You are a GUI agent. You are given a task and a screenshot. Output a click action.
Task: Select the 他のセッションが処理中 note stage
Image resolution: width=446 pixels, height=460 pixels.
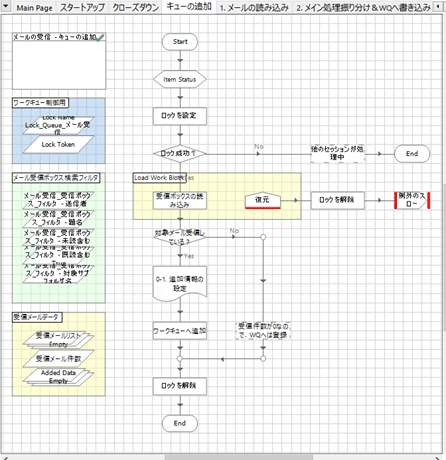click(337, 153)
